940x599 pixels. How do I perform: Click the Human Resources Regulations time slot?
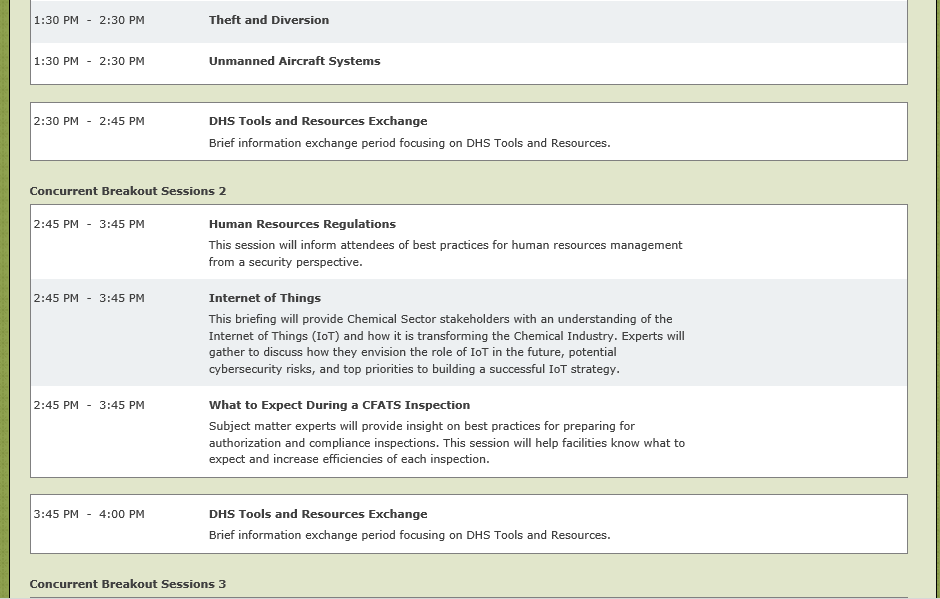tap(89, 224)
